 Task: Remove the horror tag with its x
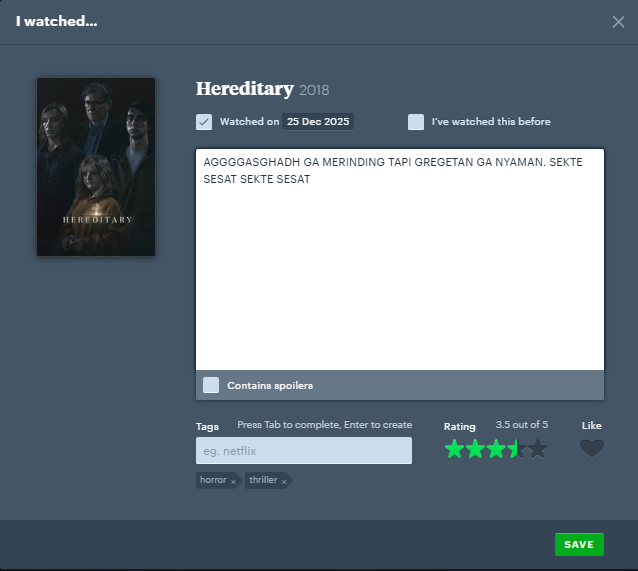coord(233,481)
